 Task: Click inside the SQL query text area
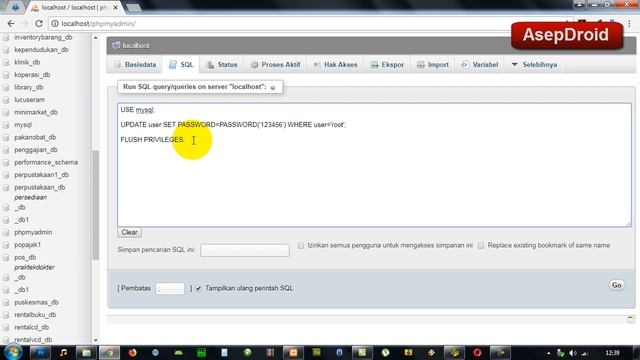coord(374,165)
